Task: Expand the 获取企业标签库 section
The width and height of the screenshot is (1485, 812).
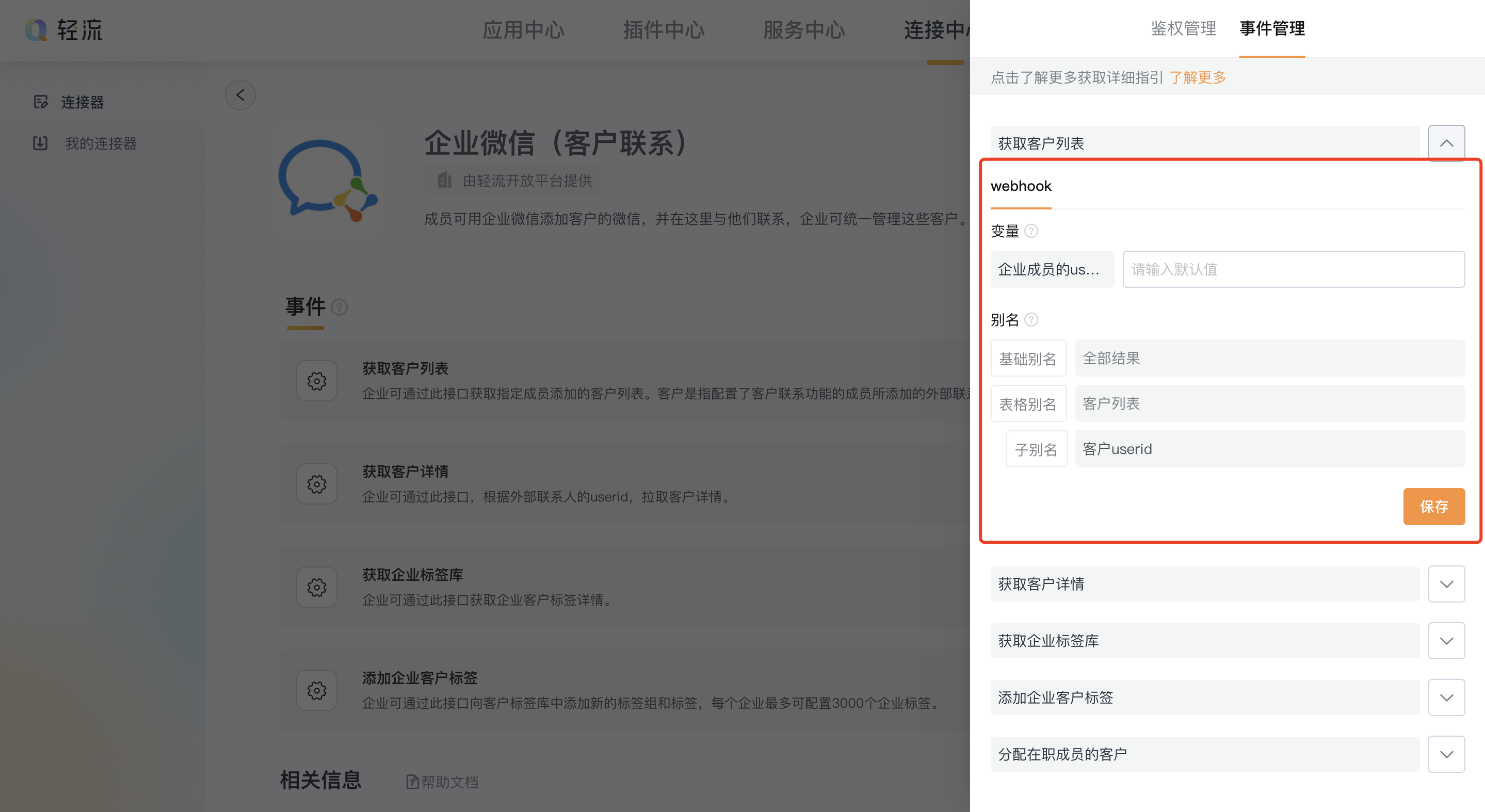Action: pos(1446,641)
